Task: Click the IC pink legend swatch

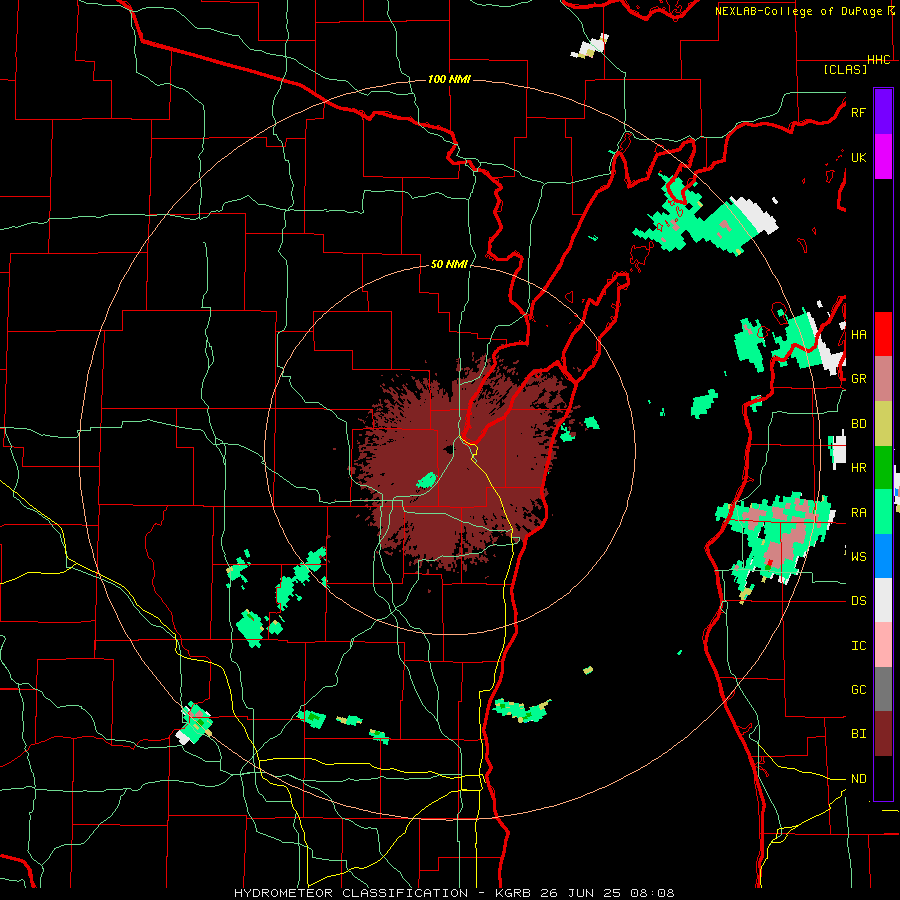Action: tap(883, 645)
